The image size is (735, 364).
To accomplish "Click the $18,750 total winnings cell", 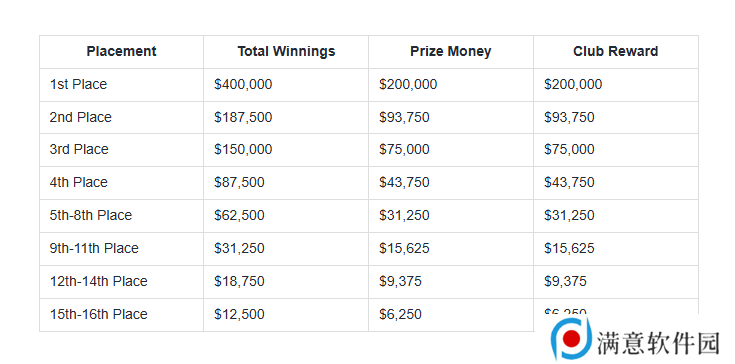I will point(239,281).
